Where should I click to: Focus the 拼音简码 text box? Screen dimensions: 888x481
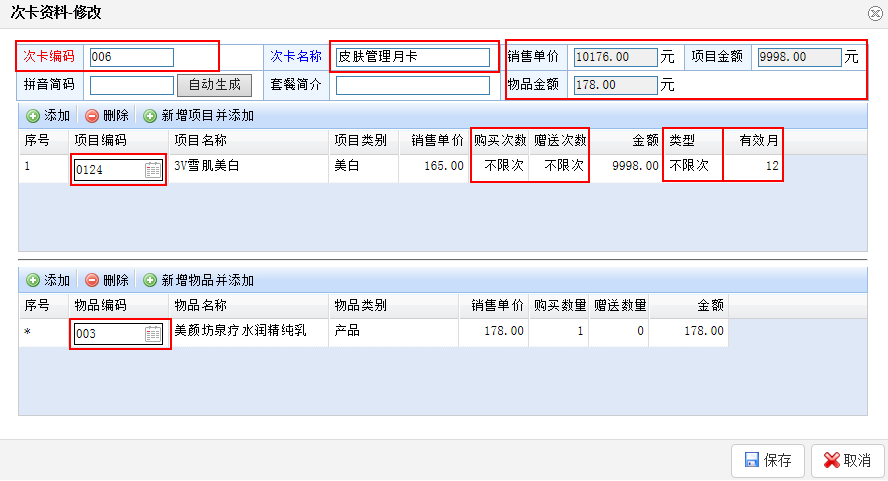tap(131, 85)
